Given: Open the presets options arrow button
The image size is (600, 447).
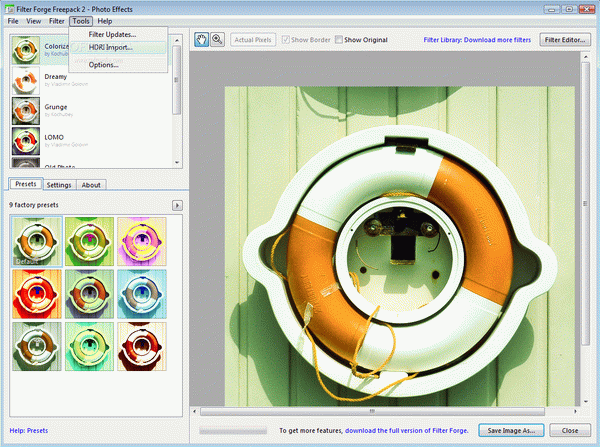Looking at the screenshot, I should (177, 205).
